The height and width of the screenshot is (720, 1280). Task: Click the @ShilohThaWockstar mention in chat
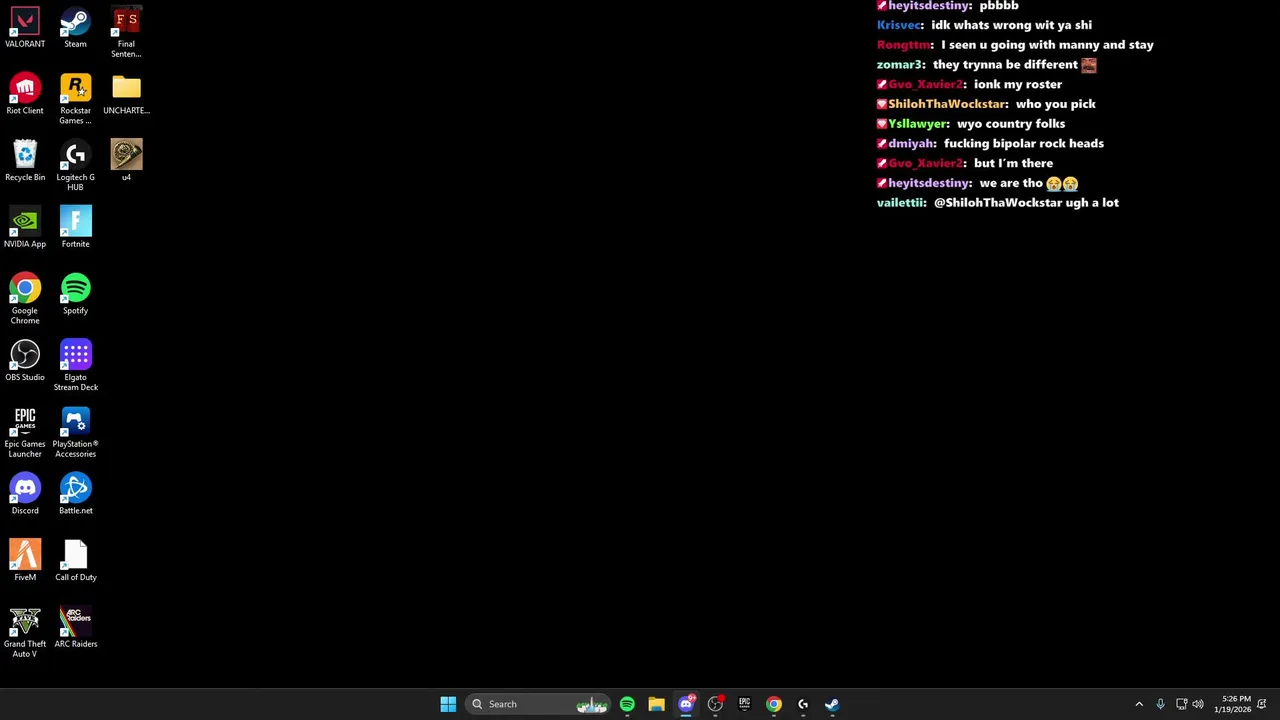click(998, 203)
